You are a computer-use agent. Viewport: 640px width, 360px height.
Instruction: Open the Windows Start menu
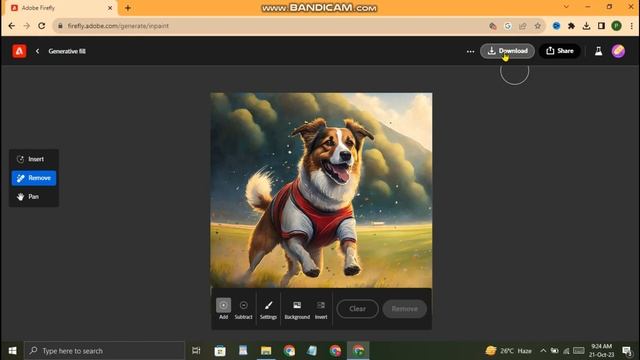pyautogui.click(x=12, y=351)
